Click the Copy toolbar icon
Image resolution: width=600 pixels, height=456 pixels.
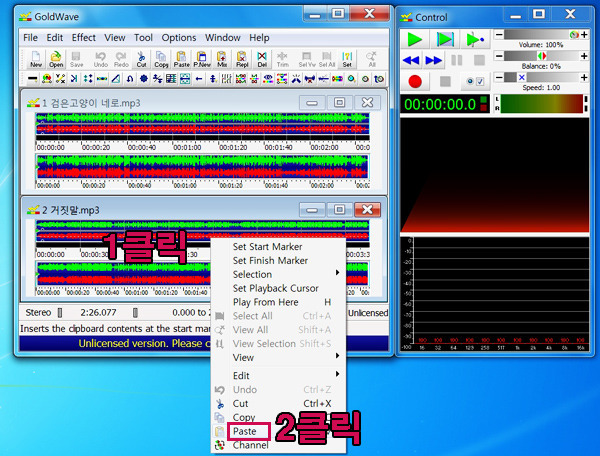tap(161, 59)
